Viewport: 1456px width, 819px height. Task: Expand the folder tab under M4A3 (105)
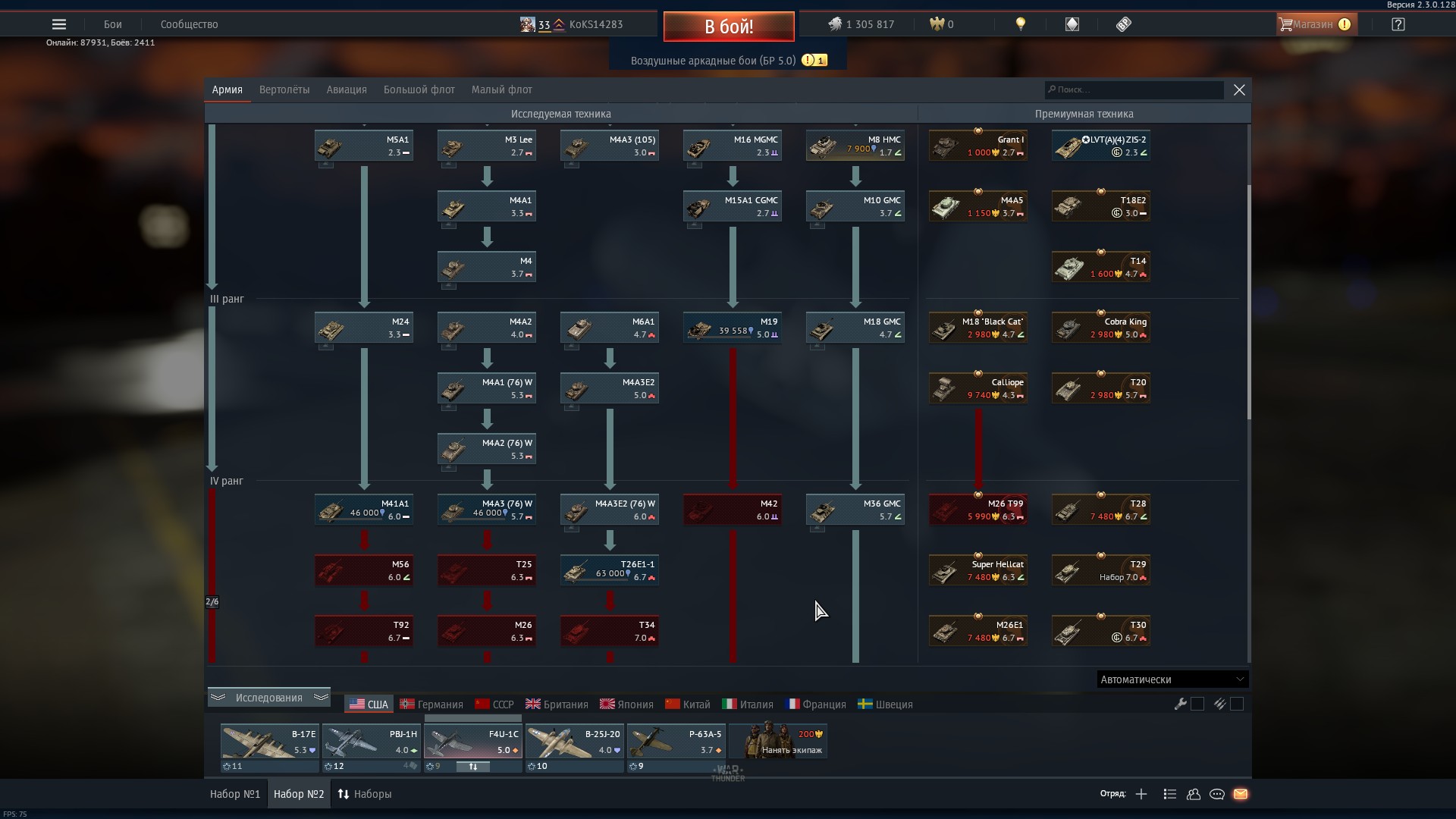(x=571, y=165)
